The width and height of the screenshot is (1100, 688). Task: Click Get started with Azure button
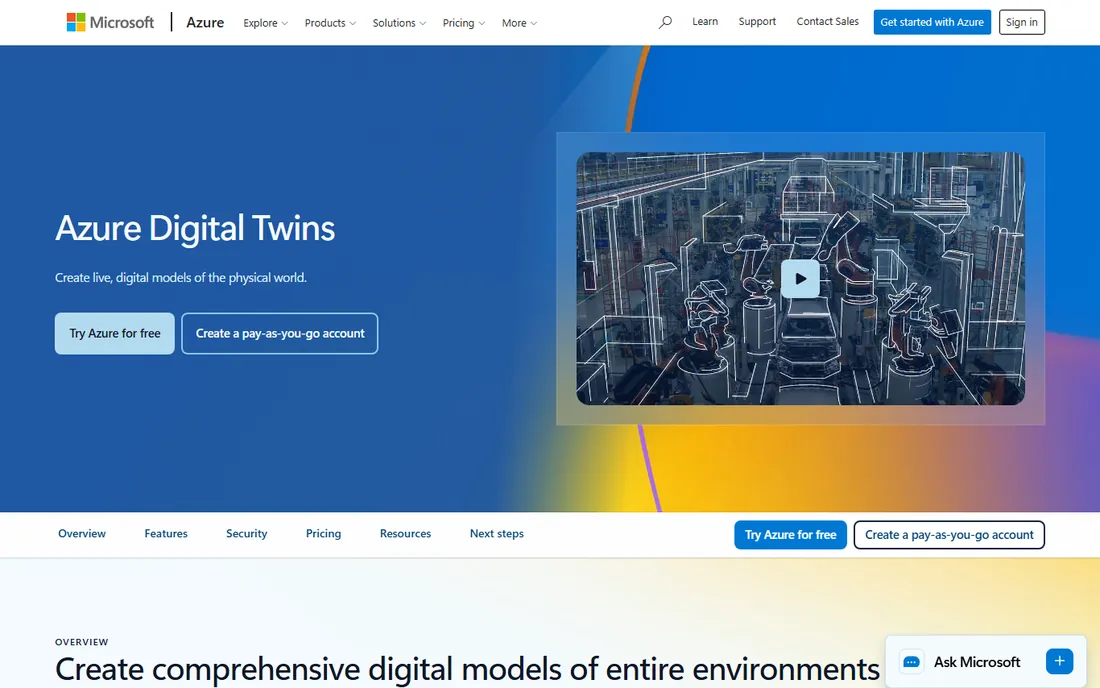pos(932,22)
